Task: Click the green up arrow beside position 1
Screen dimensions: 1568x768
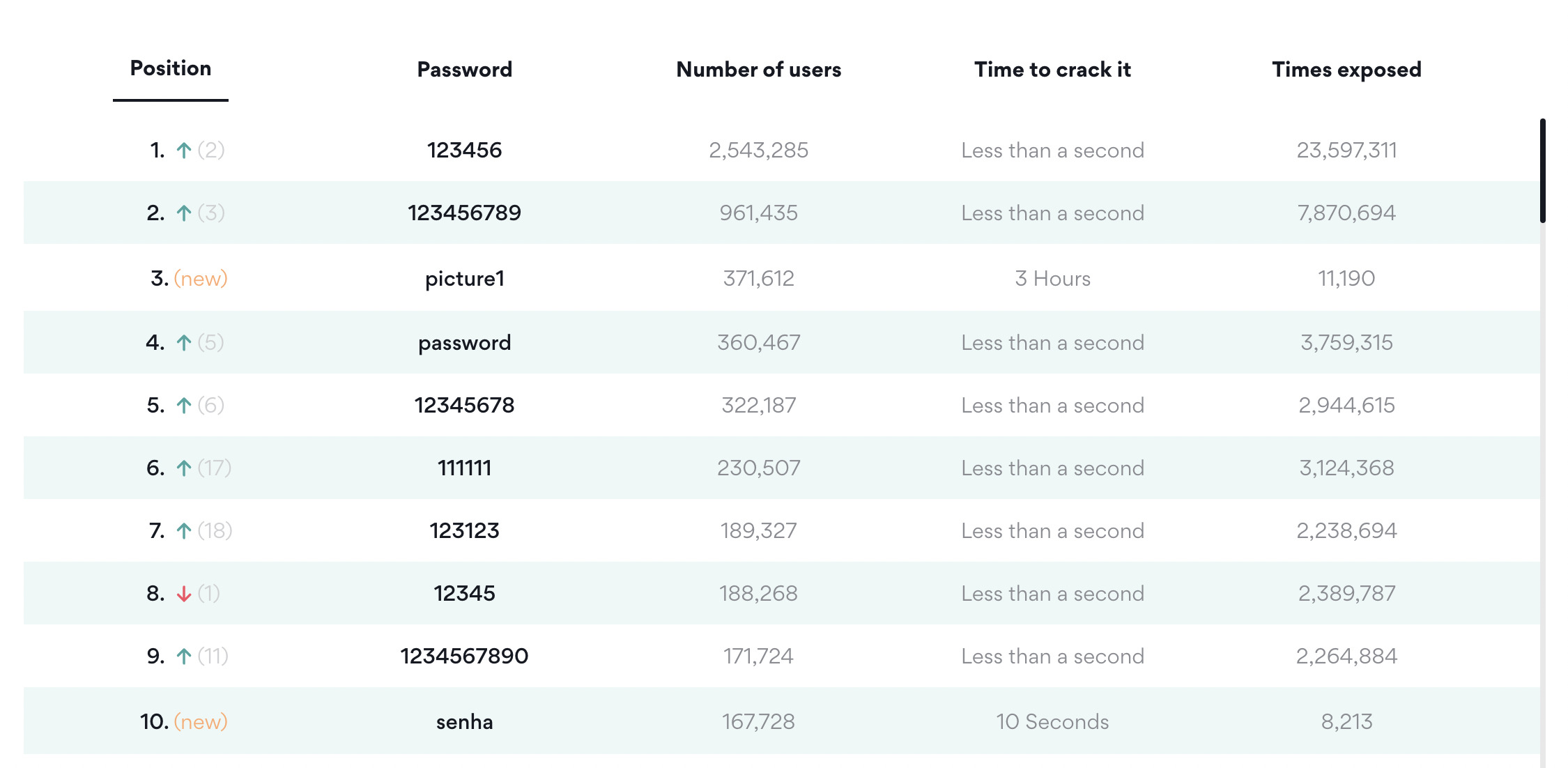Action: [184, 151]
